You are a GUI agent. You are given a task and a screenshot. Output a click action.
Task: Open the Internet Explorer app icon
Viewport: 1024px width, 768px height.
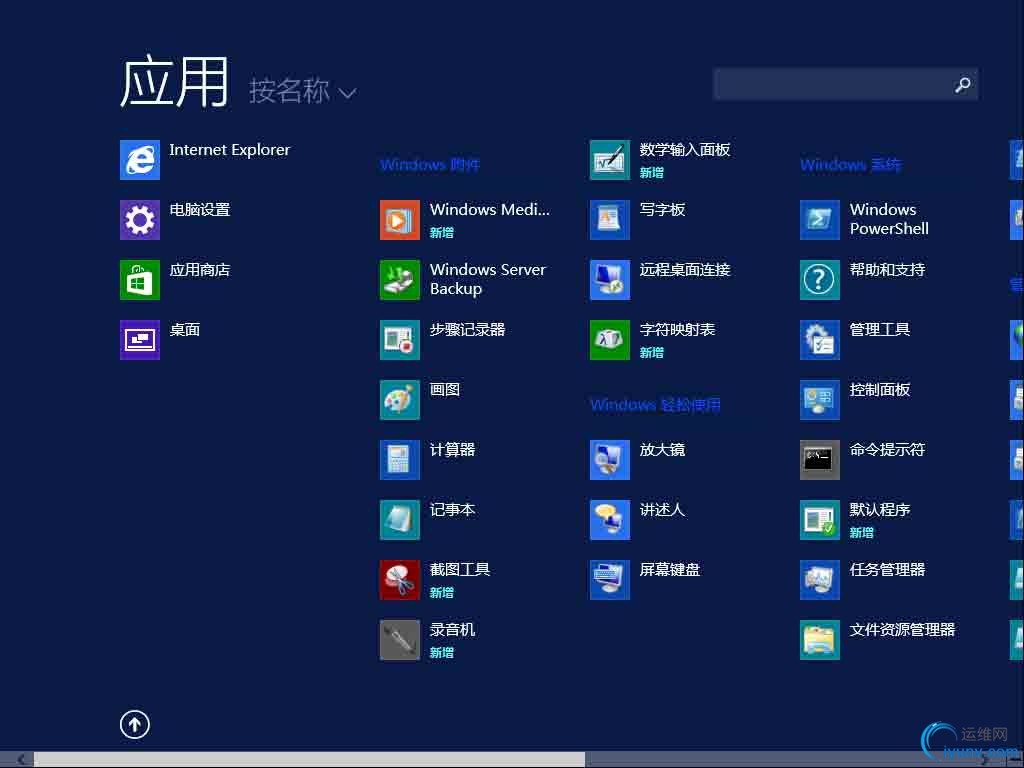tap(140, 159)
